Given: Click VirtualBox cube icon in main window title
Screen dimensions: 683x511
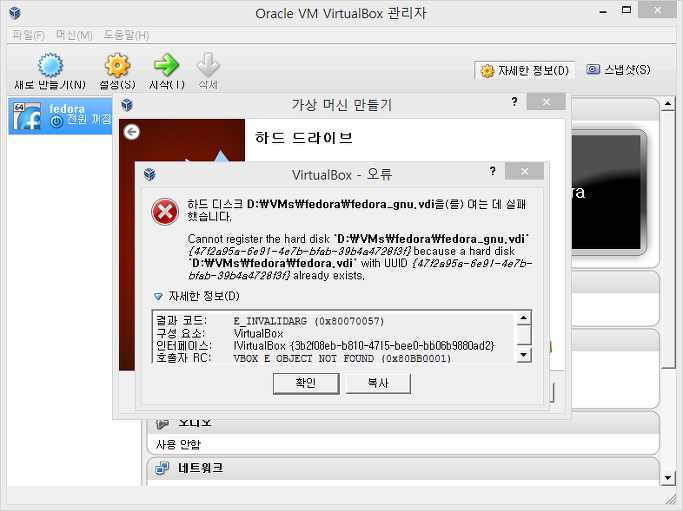Looking at the screenshot, I should coord(15,13).
